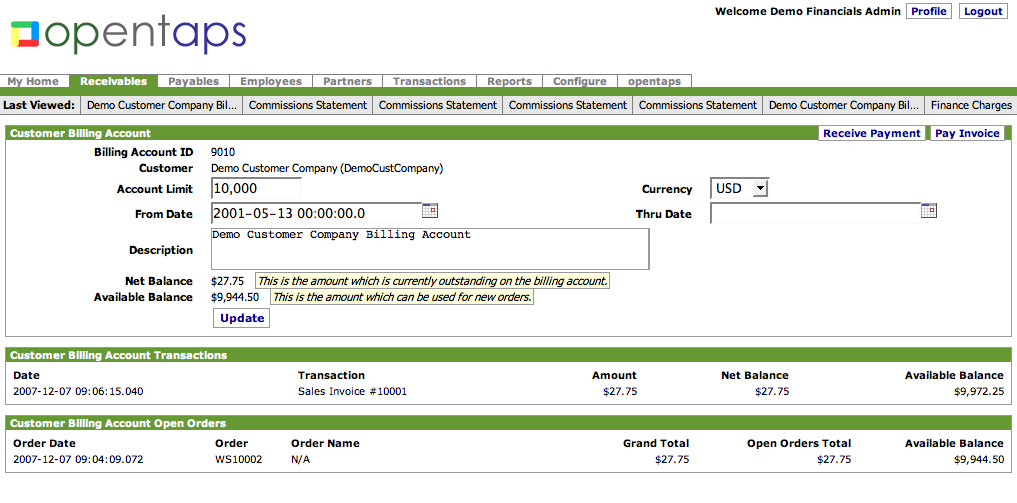The image size is (1017, 503).
Task: Select the Configure tab
Action: tap(580, 81)
